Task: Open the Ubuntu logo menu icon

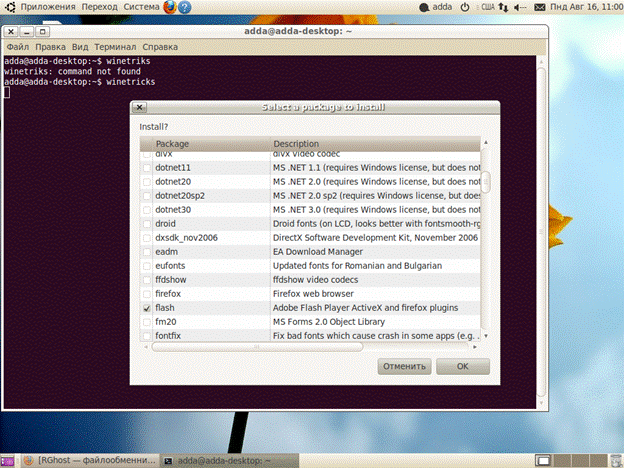Action: (x=10, y=7)
